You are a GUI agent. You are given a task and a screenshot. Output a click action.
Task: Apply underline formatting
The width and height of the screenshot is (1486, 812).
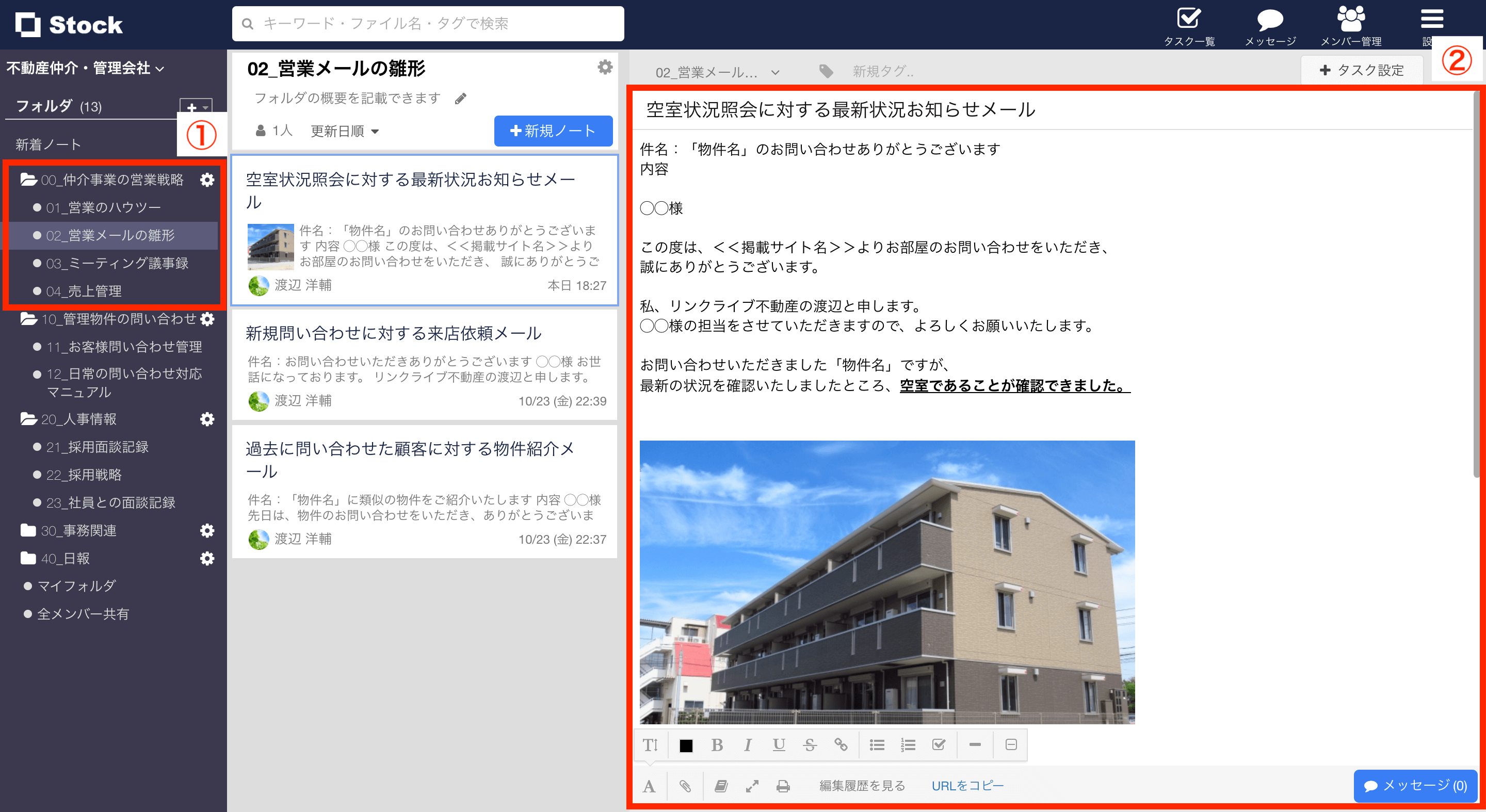779,745
